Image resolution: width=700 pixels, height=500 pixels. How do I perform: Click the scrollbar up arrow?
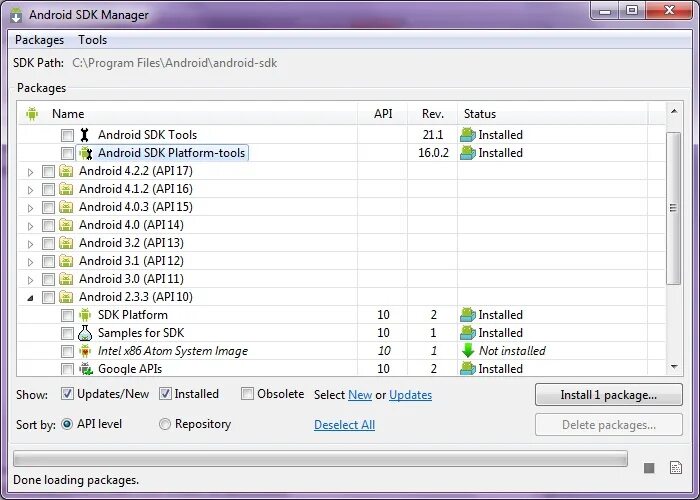pyautogui.click(x=674, y=111)
